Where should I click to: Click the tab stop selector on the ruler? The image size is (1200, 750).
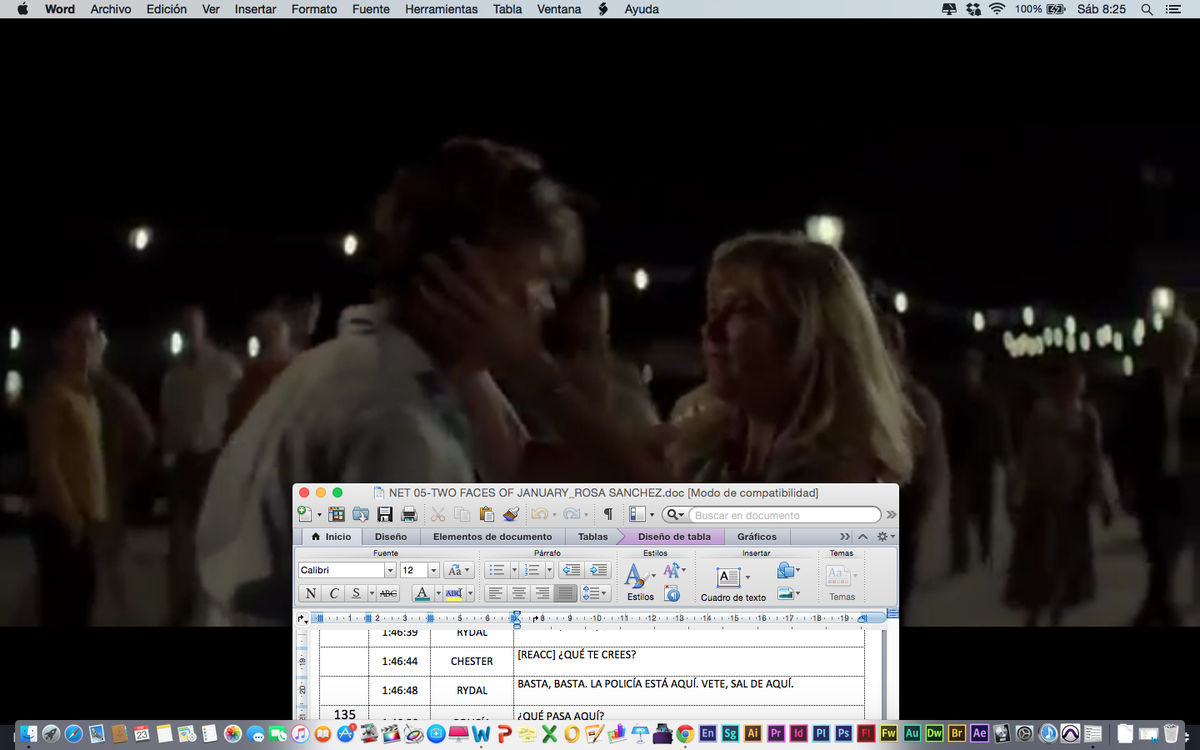(304, 619)
